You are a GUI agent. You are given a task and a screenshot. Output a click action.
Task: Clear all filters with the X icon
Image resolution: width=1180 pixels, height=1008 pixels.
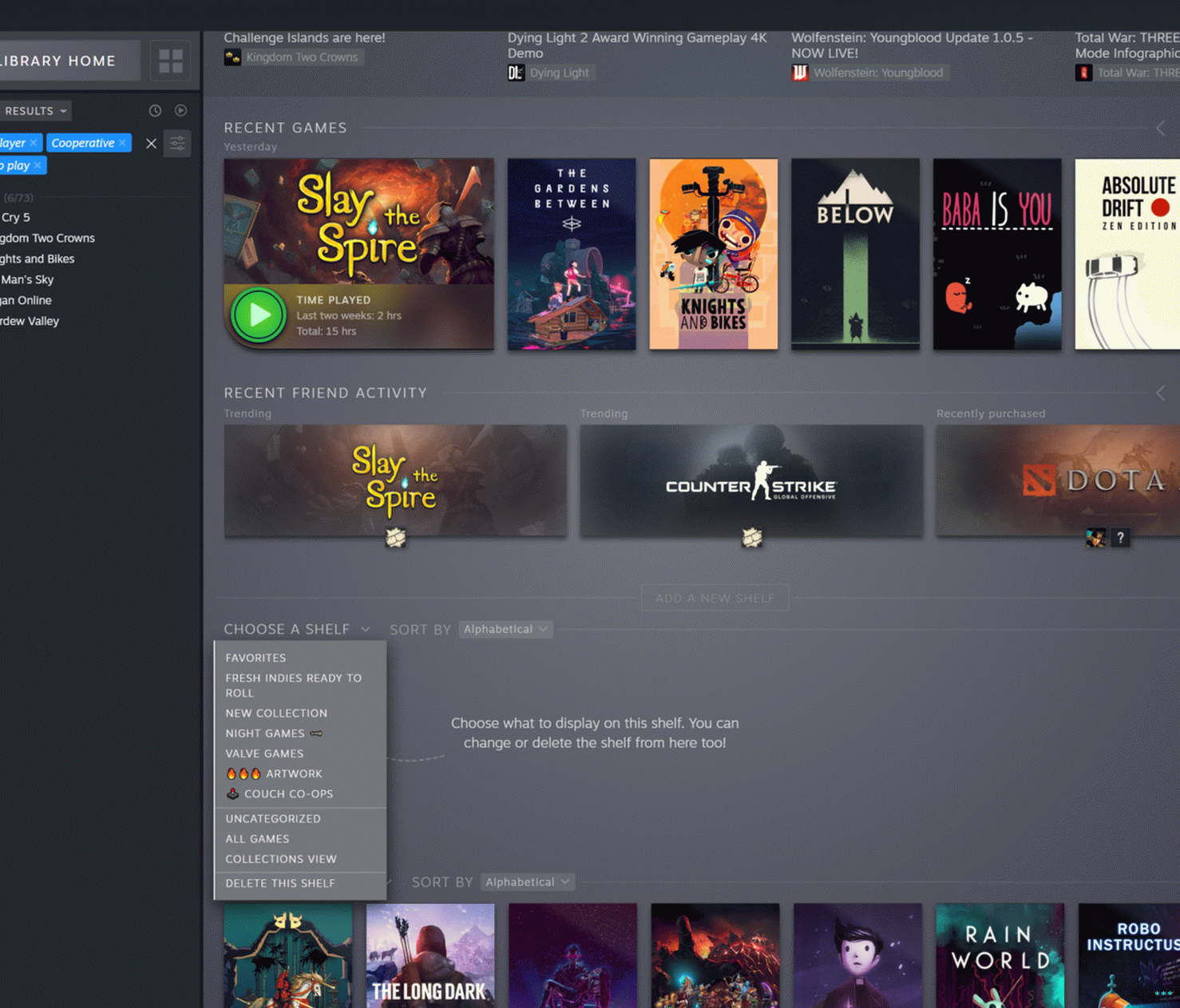(x=151, y=144)
